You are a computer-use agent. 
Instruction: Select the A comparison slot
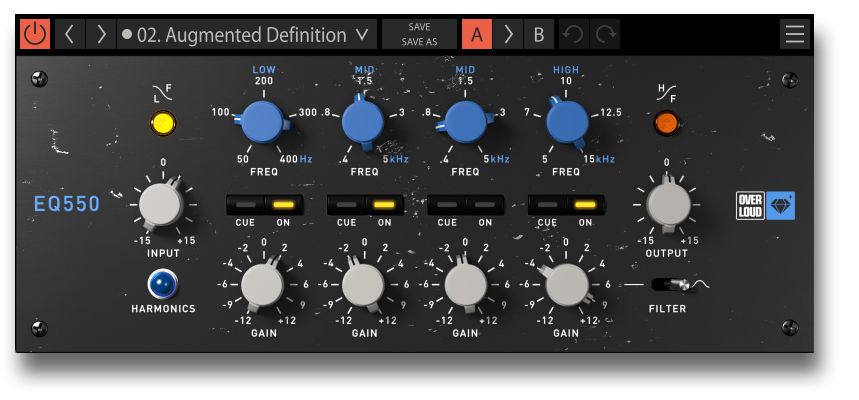click(x=477, y=35)
